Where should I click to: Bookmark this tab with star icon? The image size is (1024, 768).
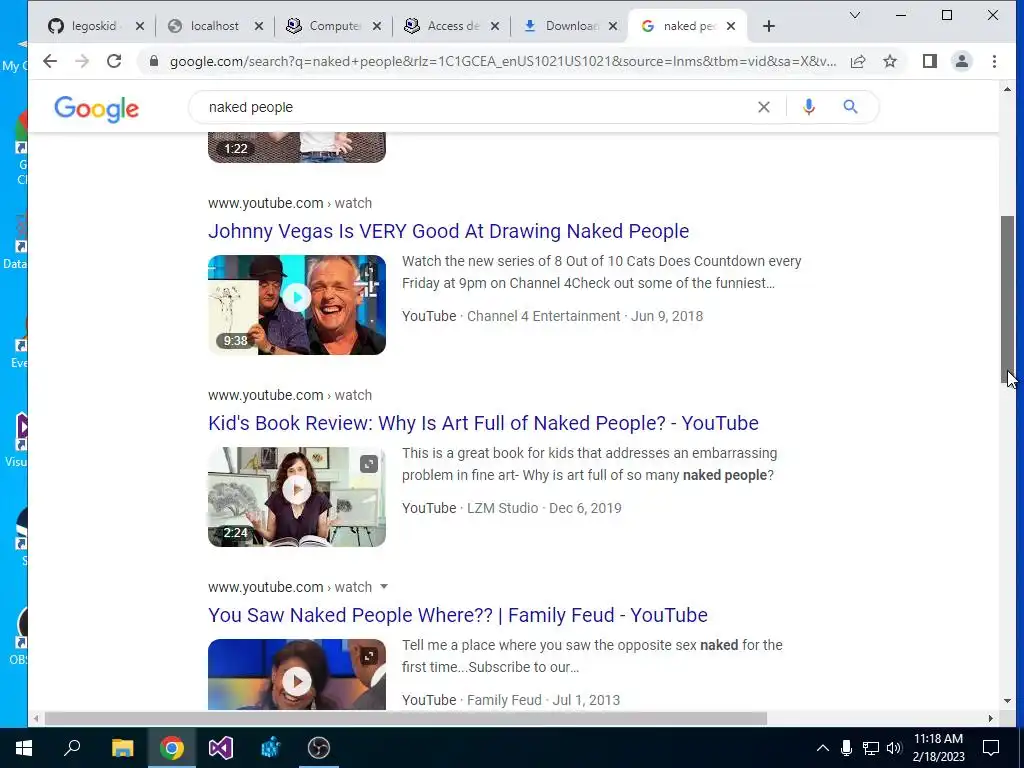889,61
